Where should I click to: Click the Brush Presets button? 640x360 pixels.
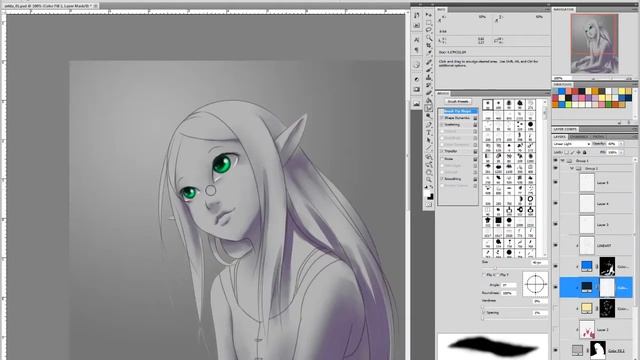click(x=458, y=101)
